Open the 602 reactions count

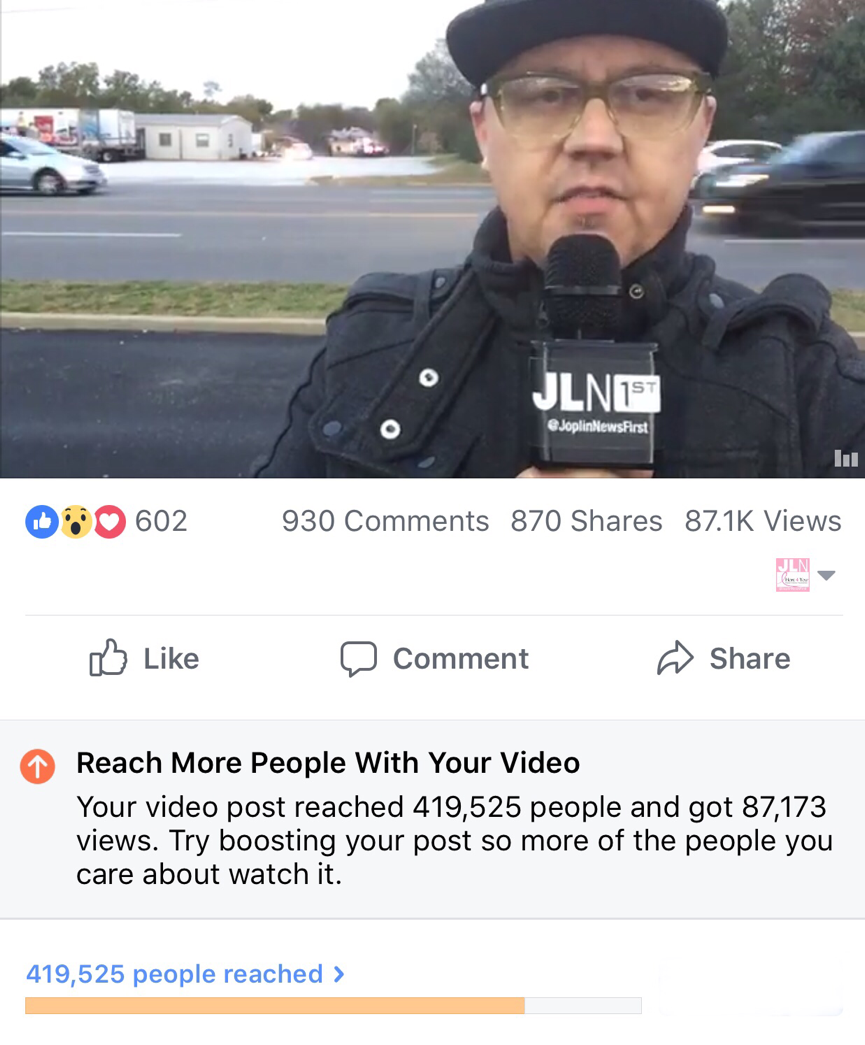point(161,521)
